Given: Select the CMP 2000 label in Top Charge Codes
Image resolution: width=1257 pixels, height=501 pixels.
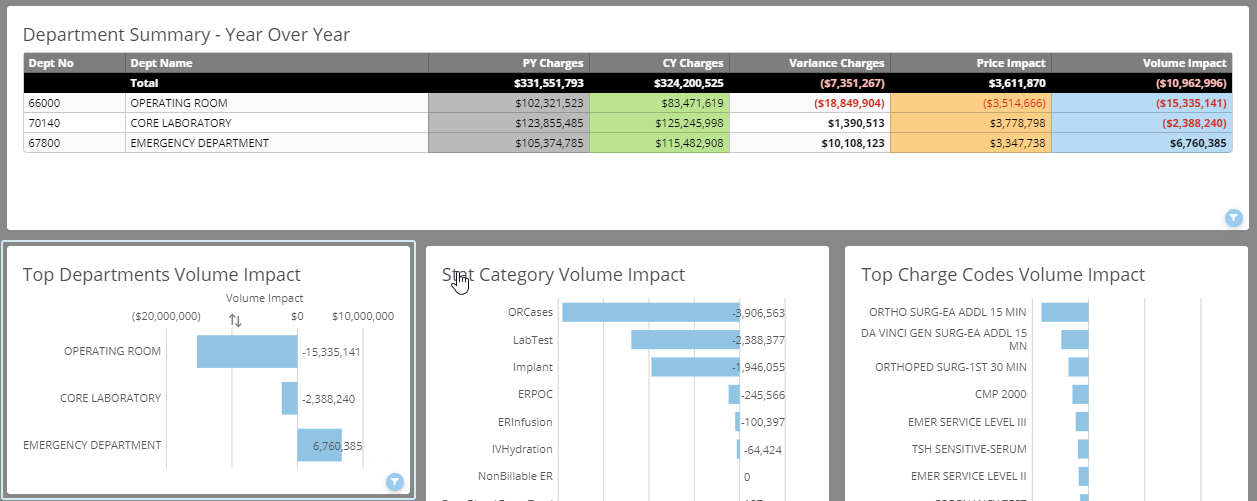Looking at the screenshot, I should pos(1001,394).
